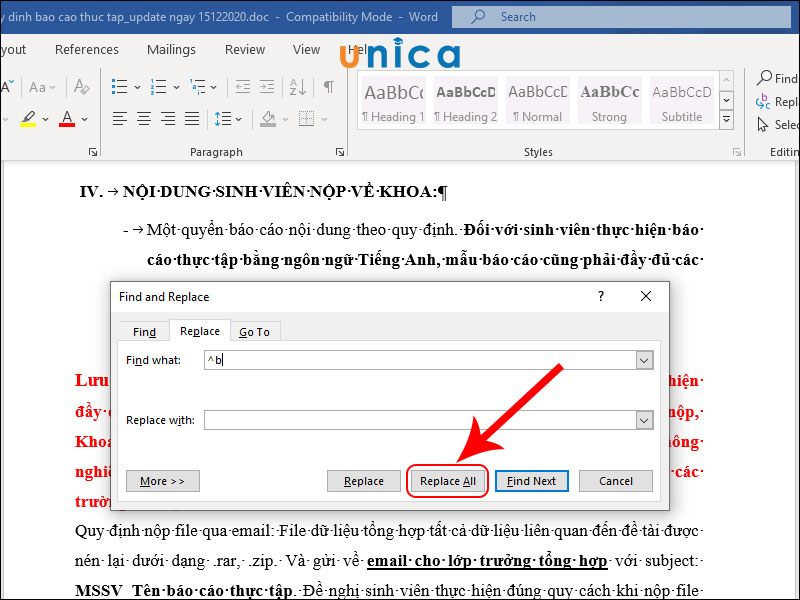Click the More >> button

coord(162,481)
